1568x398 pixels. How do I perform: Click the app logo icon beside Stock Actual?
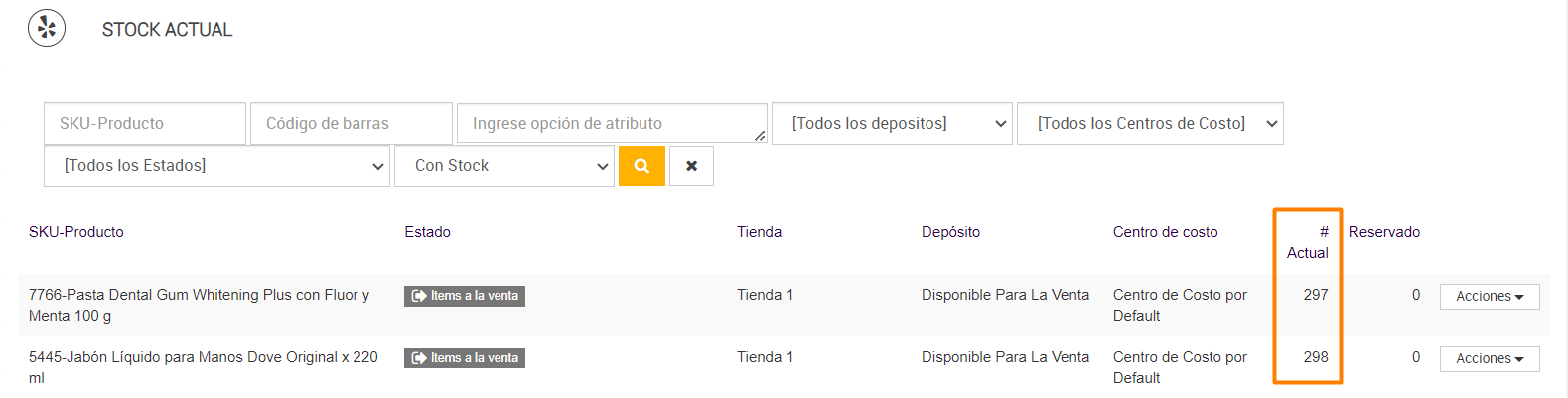47,29
